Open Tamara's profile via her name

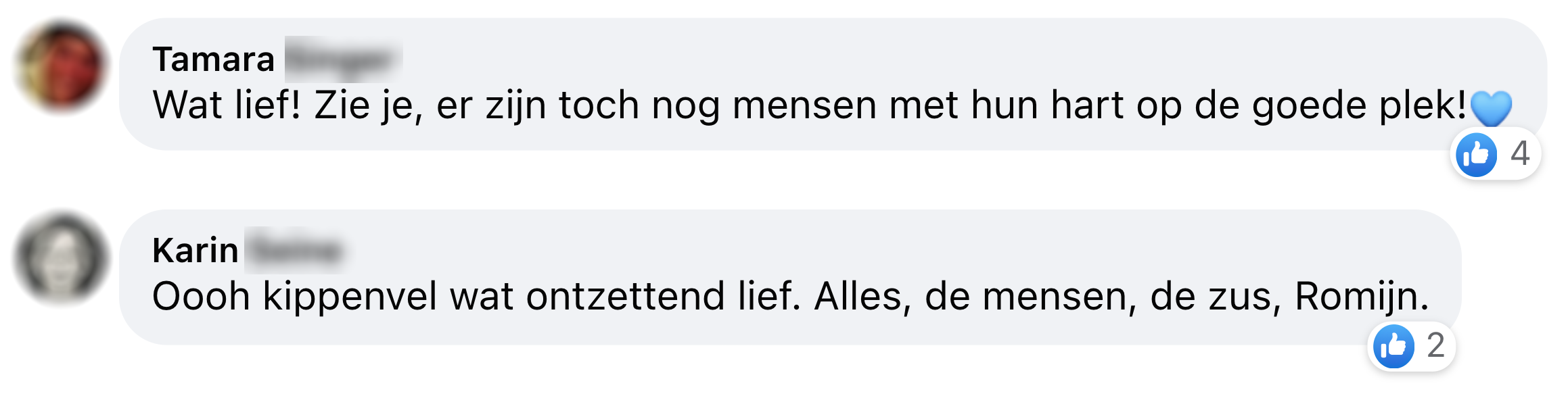(x=212, y=60)
